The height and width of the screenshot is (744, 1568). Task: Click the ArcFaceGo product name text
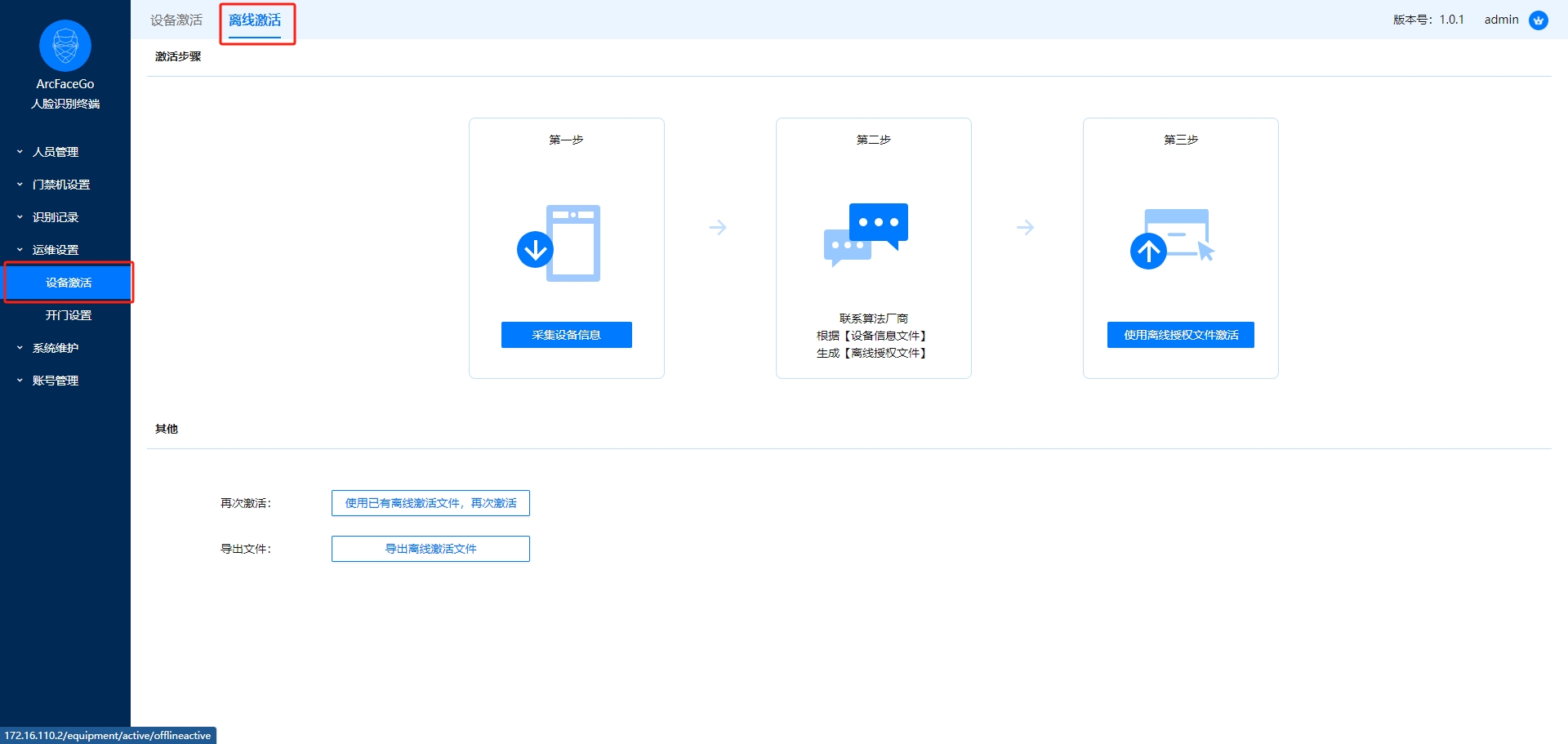click(65, 84)
